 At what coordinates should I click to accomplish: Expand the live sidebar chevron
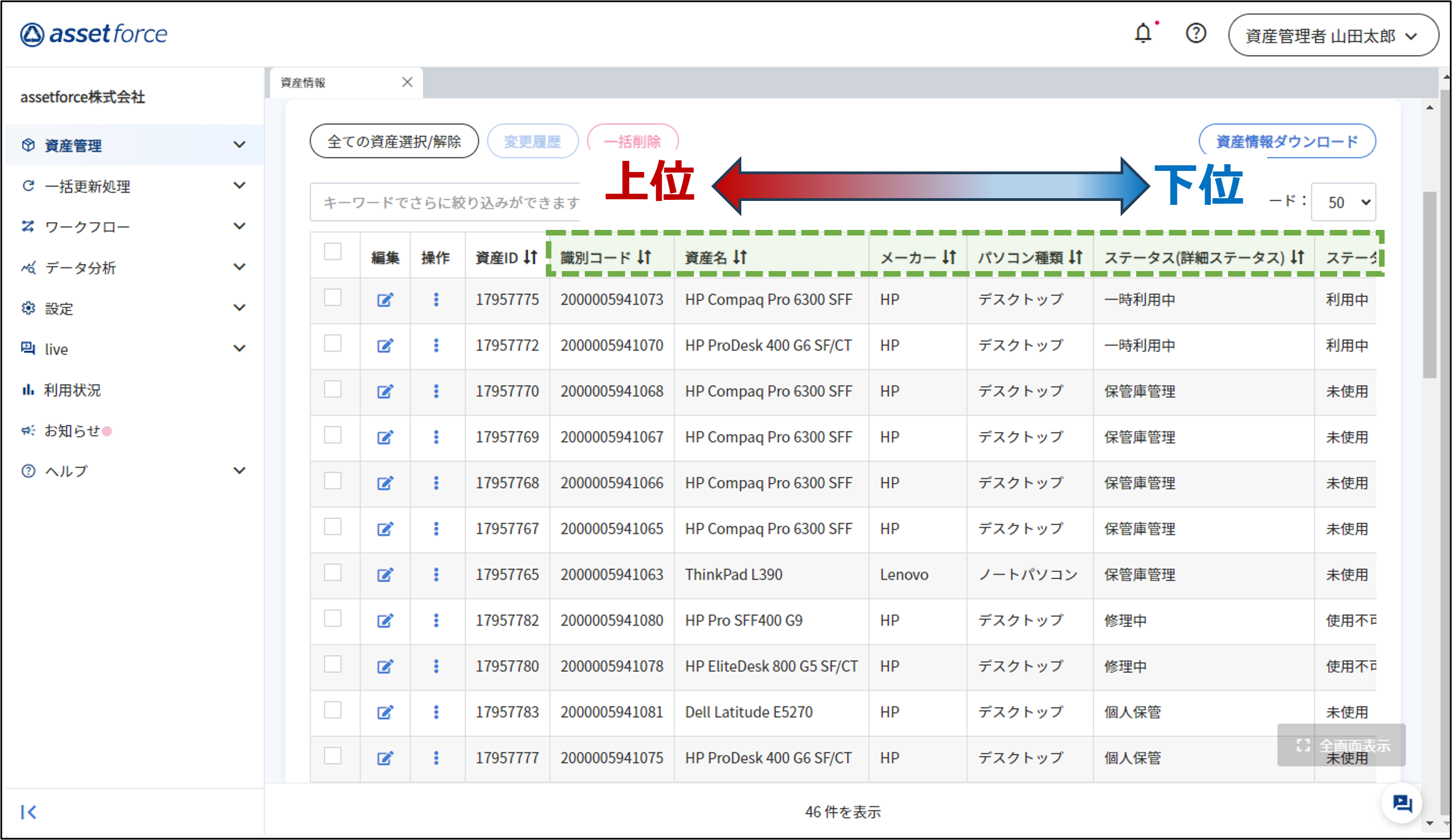pyautogui.click(x=239, y=348)
